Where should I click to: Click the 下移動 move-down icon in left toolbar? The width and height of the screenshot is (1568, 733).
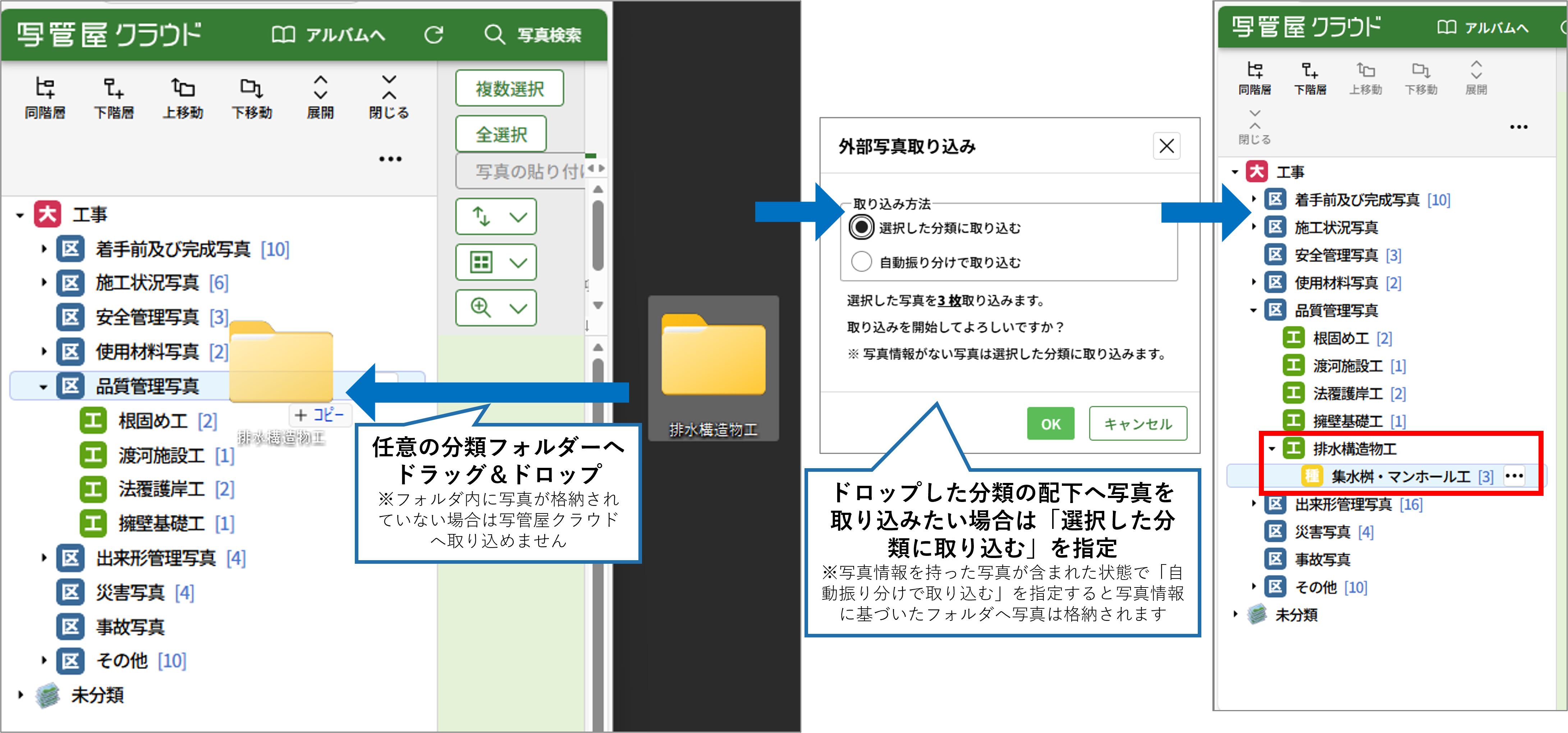tap(251, 89)
